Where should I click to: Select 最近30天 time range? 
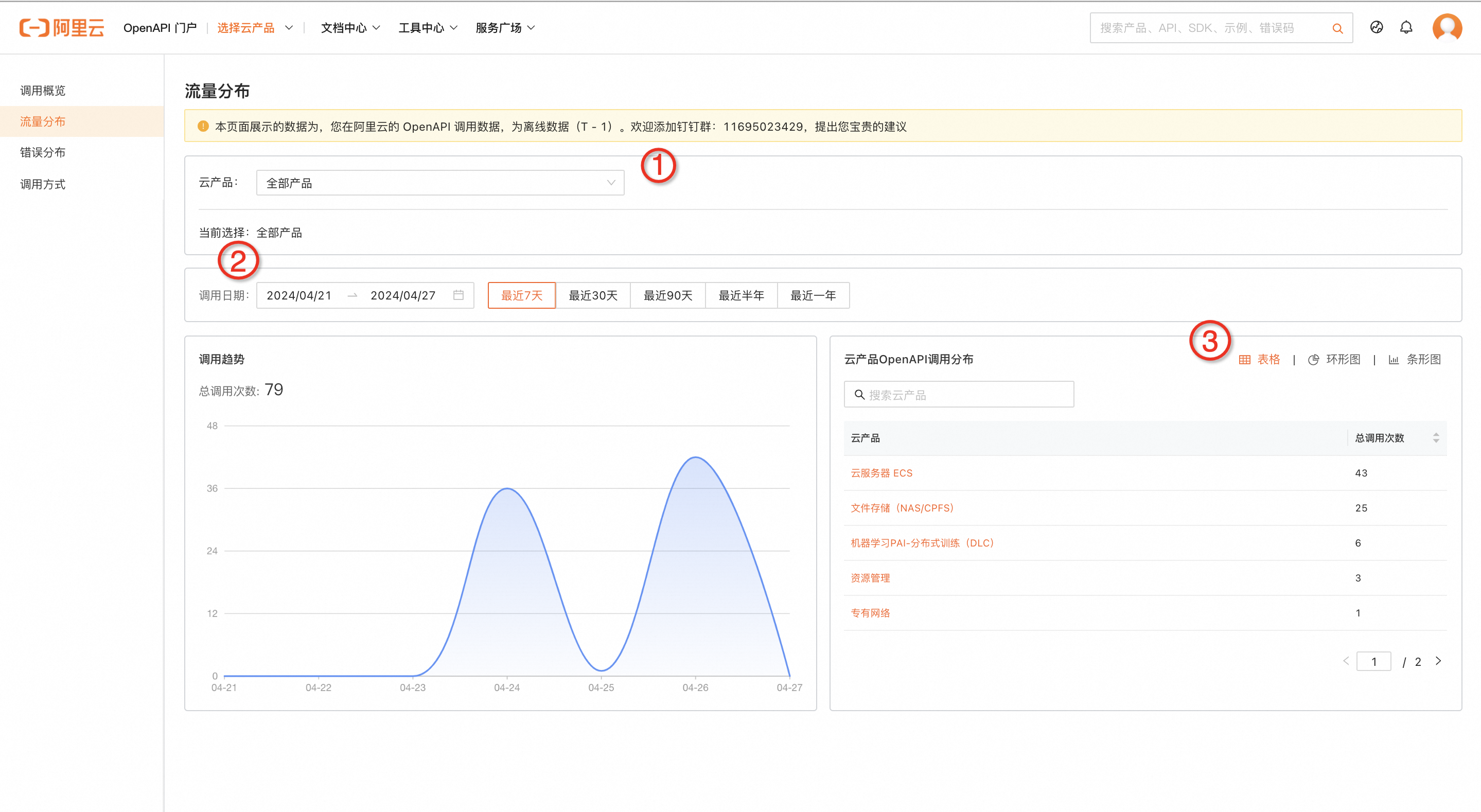(593, 295)
